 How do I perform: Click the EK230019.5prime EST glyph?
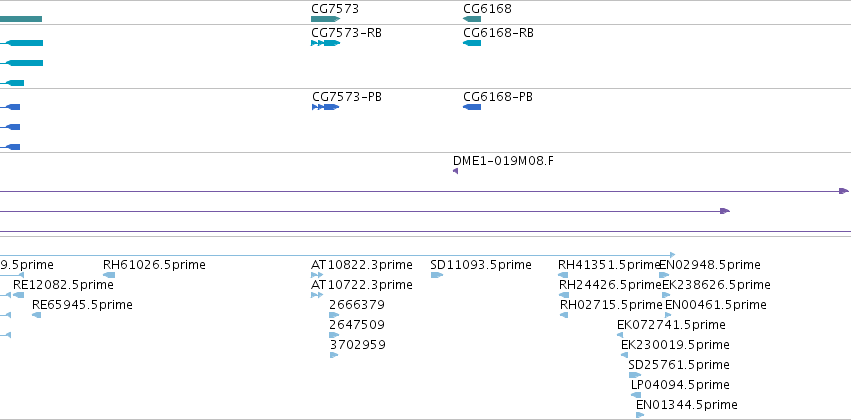click(625, 355)
